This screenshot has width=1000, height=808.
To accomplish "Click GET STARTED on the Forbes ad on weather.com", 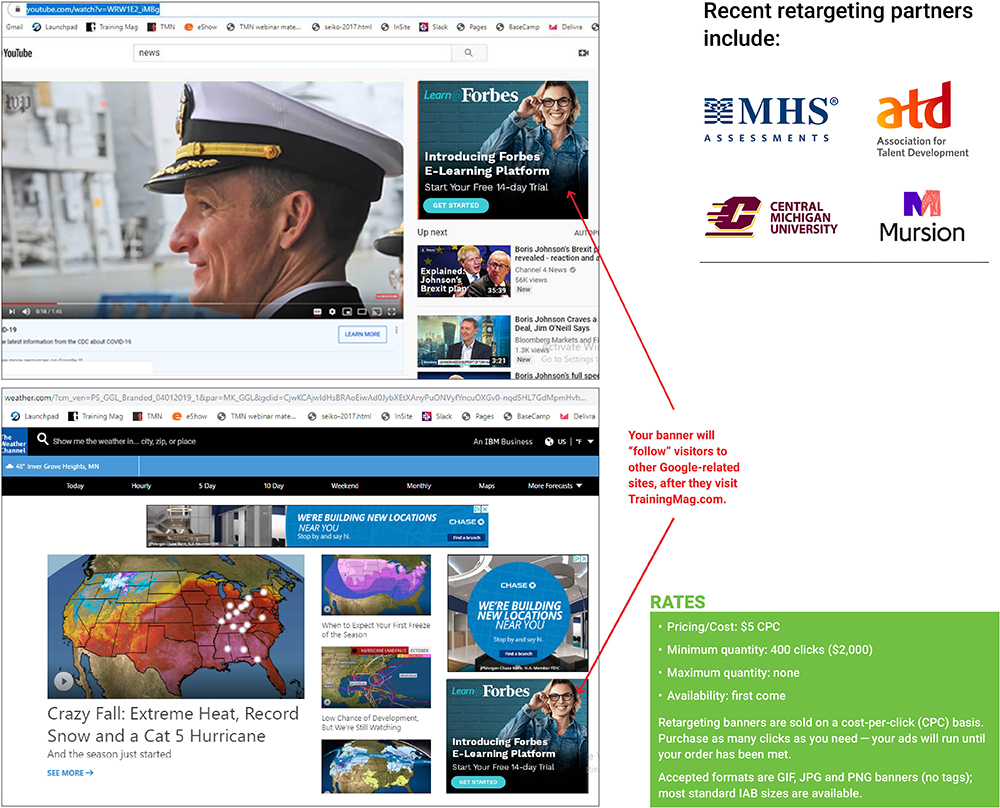I will 478,782.
